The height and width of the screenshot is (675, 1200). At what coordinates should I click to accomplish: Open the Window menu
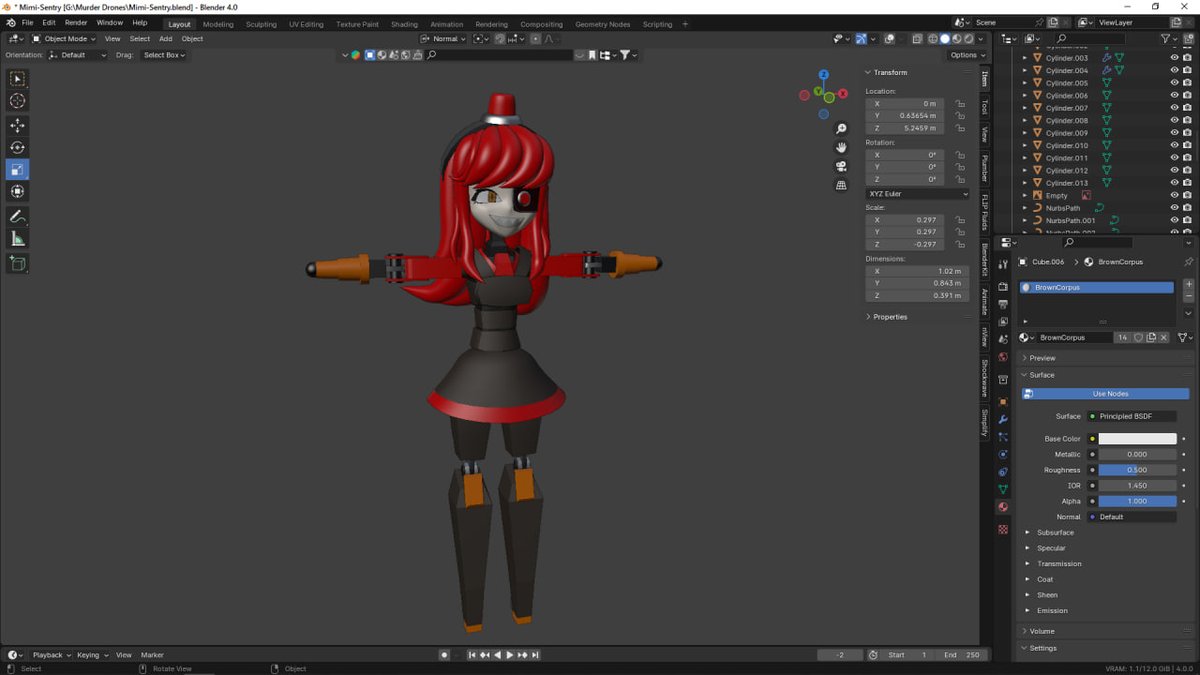coord(110,22)
